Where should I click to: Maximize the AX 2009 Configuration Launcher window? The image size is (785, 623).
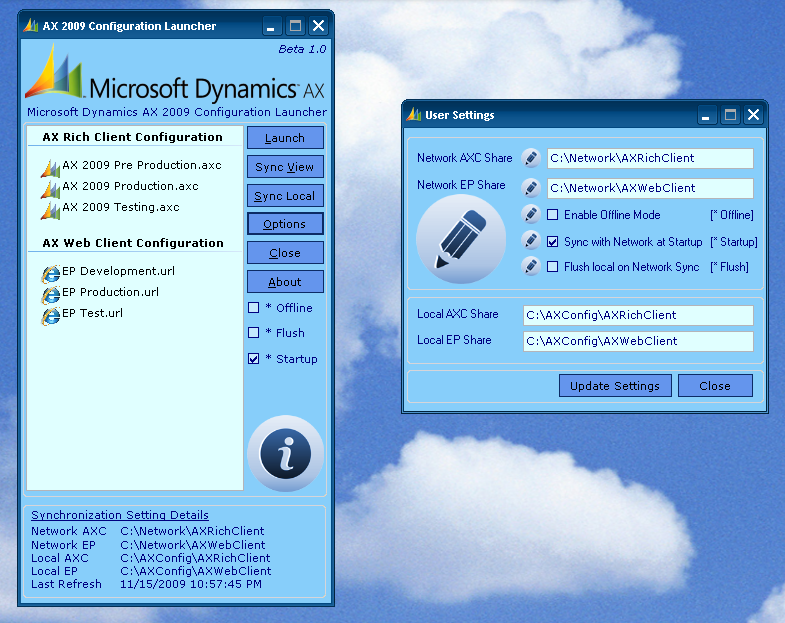[295, 26]
